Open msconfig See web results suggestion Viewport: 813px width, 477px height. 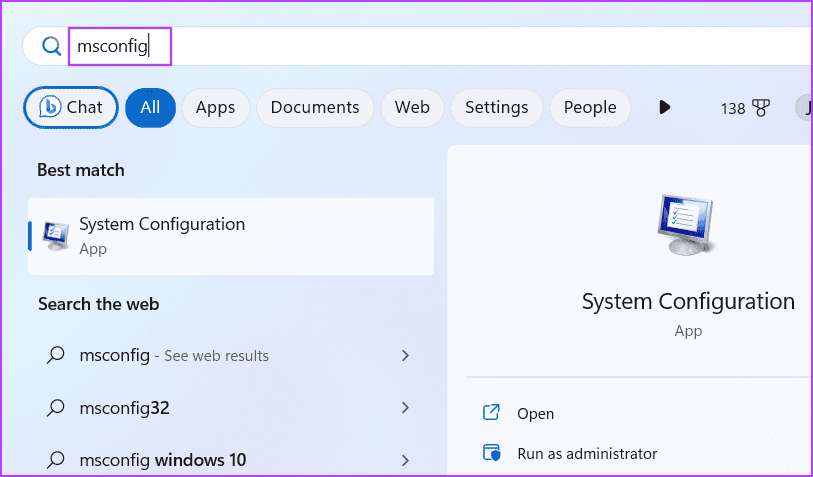pyautogui.click(x=231, y=356)
